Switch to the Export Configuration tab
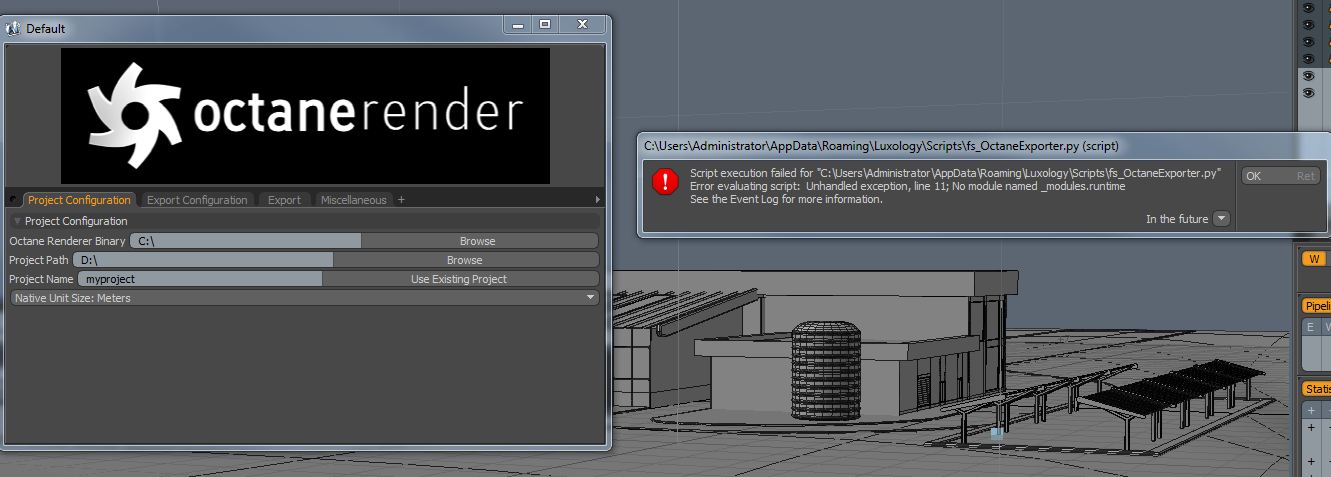The image size is (1331, 477). tap(197, 200)
